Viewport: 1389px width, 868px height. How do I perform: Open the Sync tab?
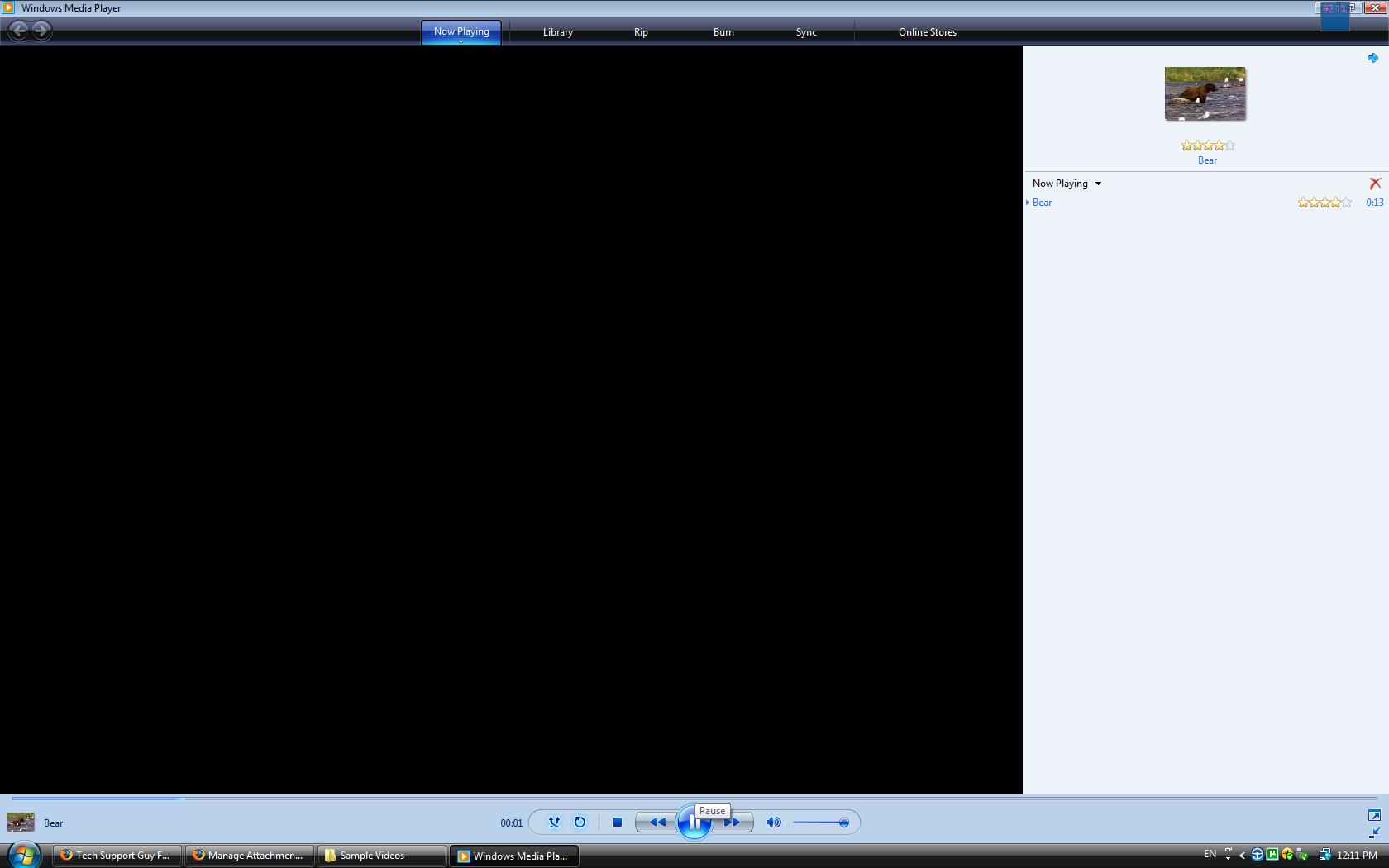806,32
